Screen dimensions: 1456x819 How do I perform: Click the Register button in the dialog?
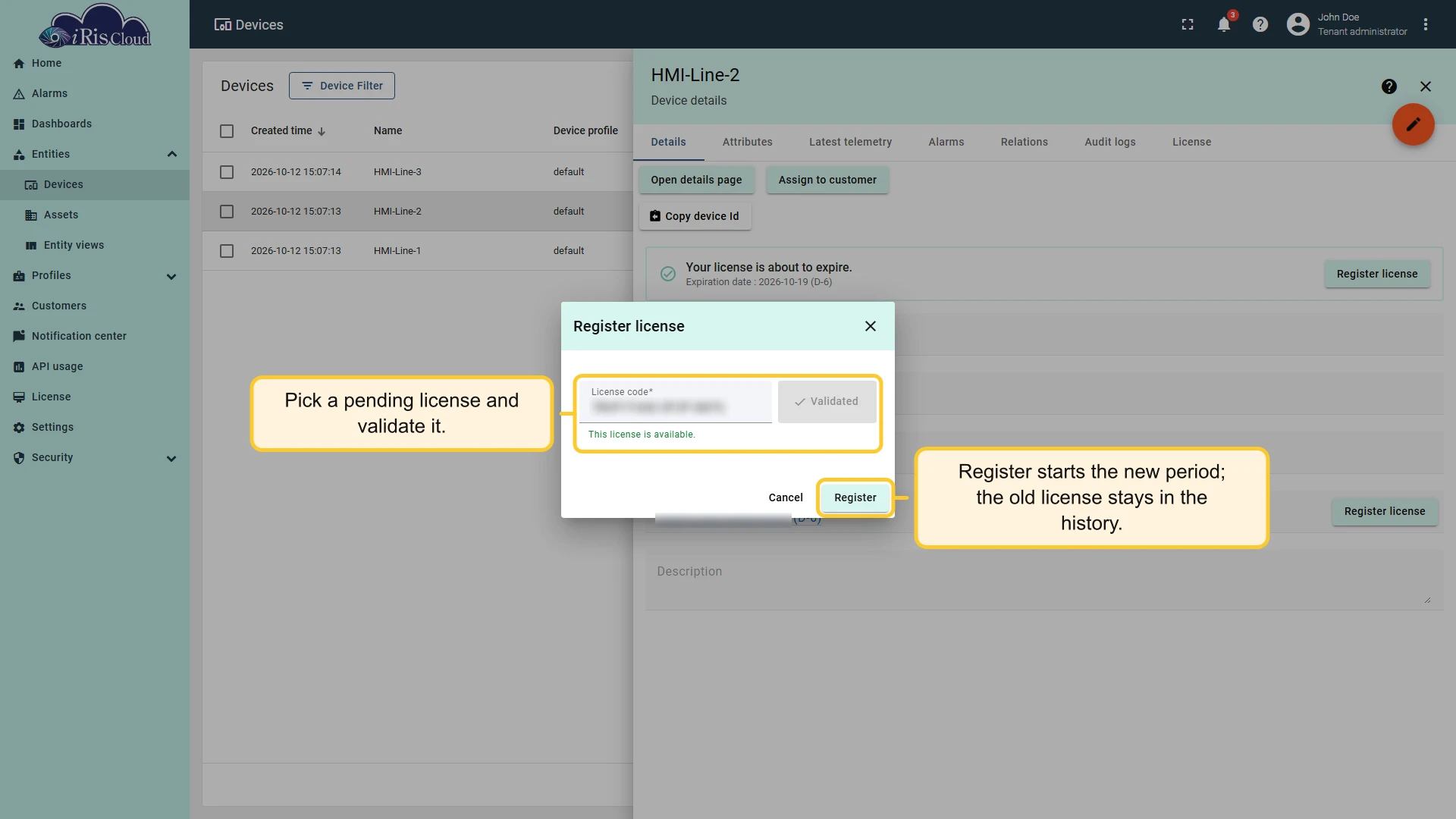(x=855, y=497)
